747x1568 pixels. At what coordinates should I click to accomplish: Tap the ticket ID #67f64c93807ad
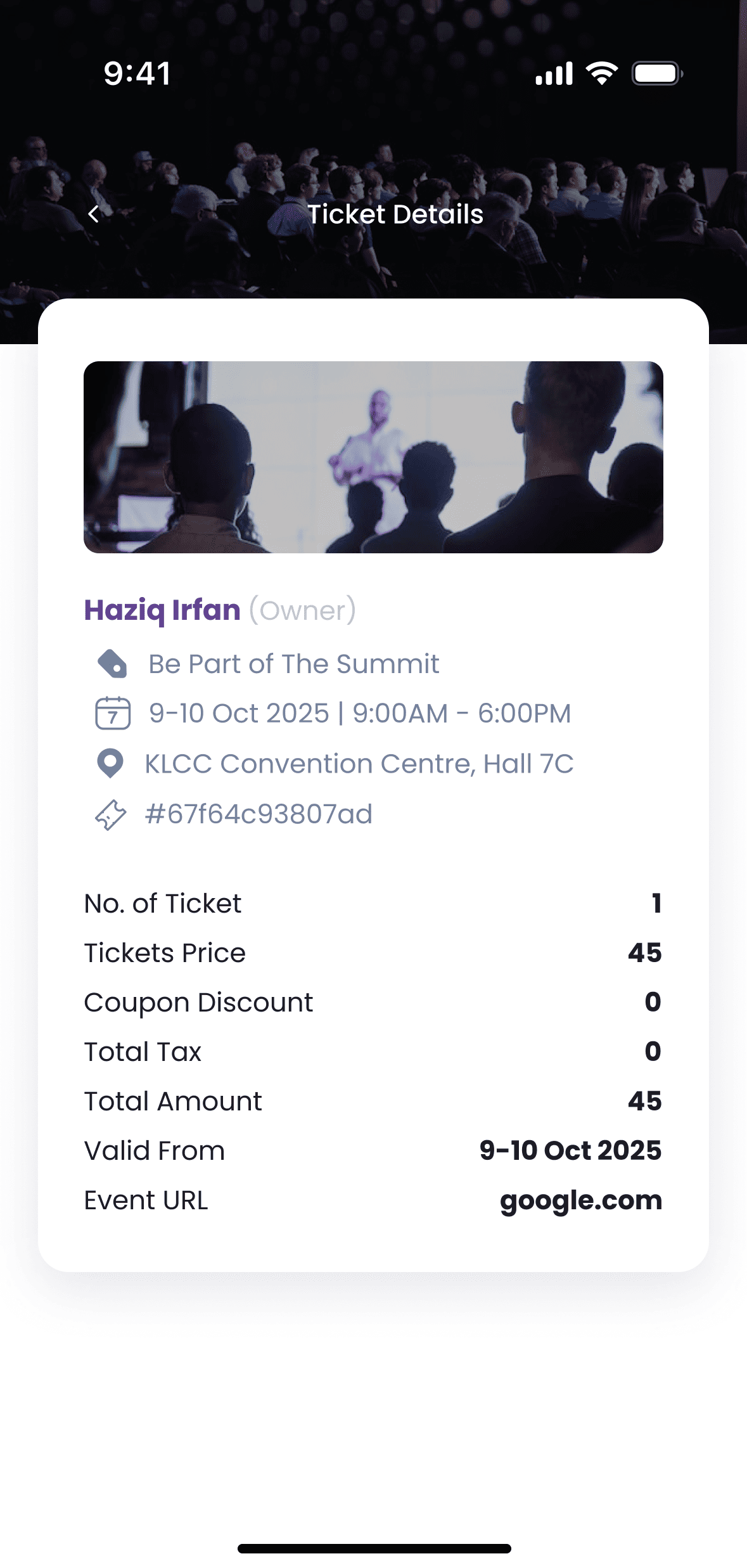259,814
